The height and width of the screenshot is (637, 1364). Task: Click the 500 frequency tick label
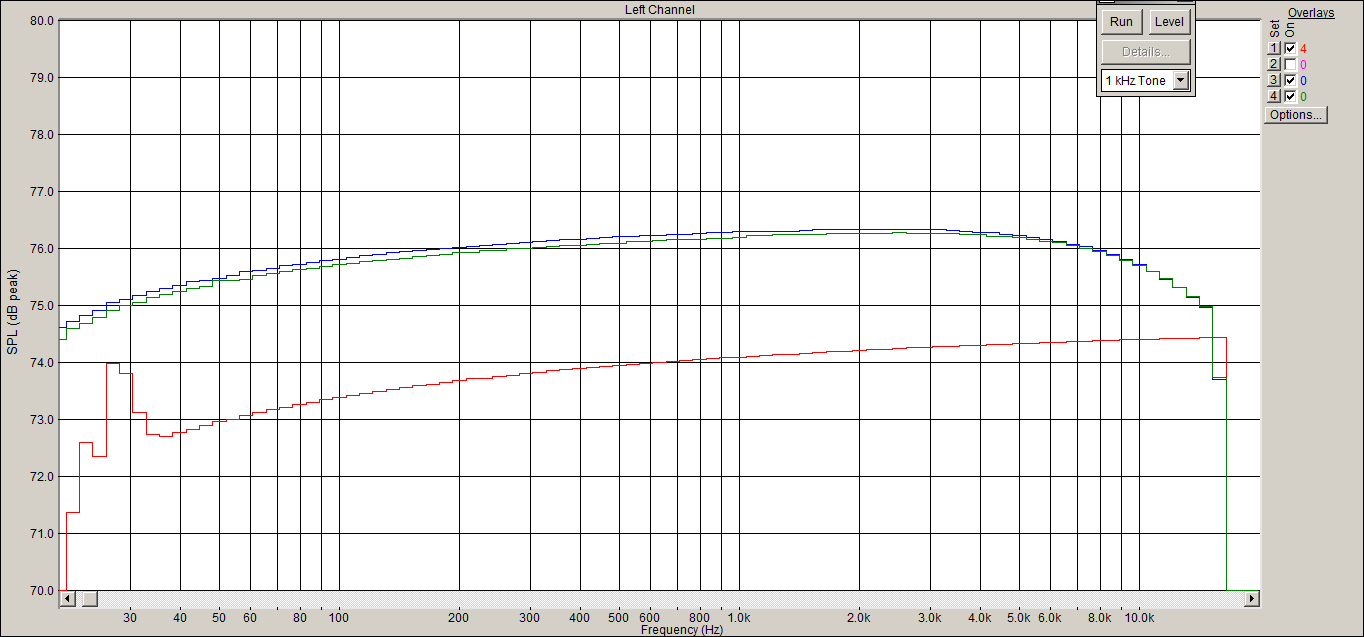(x=619, y=617)
